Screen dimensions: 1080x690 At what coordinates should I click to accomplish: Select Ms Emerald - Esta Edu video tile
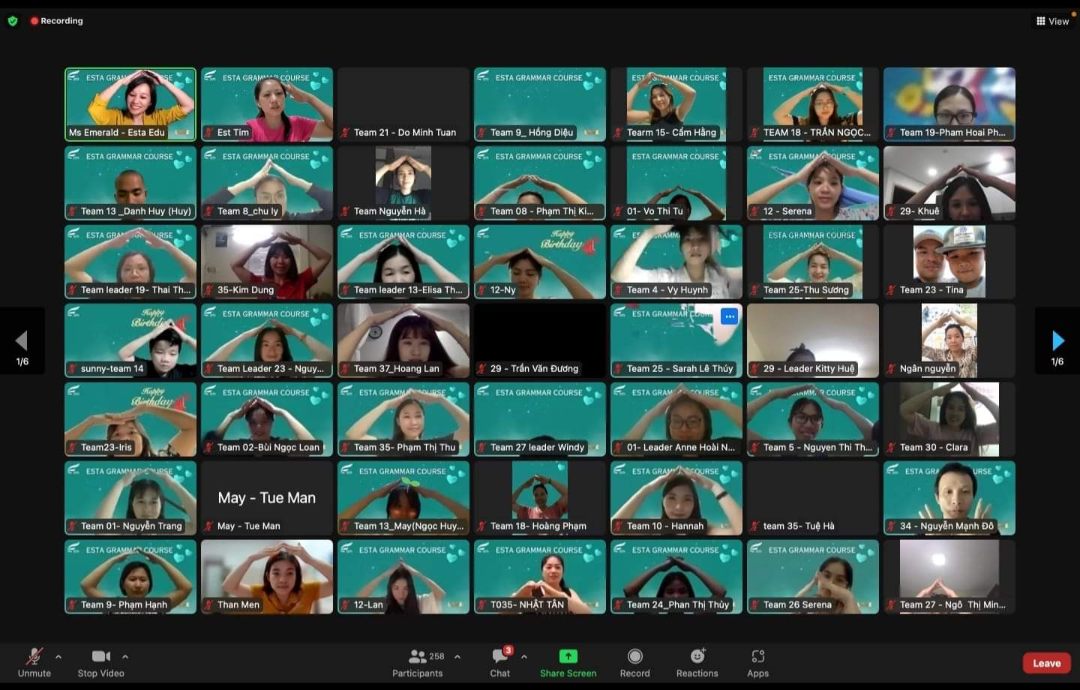pyautogui.click(x=130, y=104)
